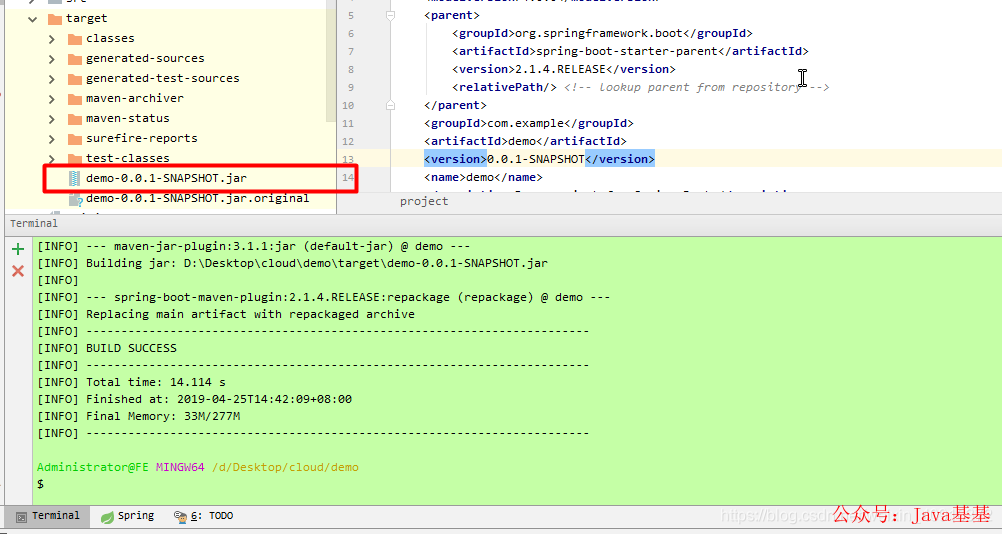Select the classes folder icon
Viewport: 1002px width, 534px height.
coord(75,39)
